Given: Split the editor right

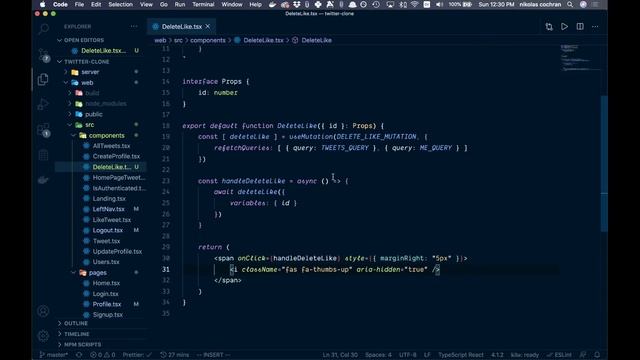Looking at the screenshot, I should click(580, 27).
